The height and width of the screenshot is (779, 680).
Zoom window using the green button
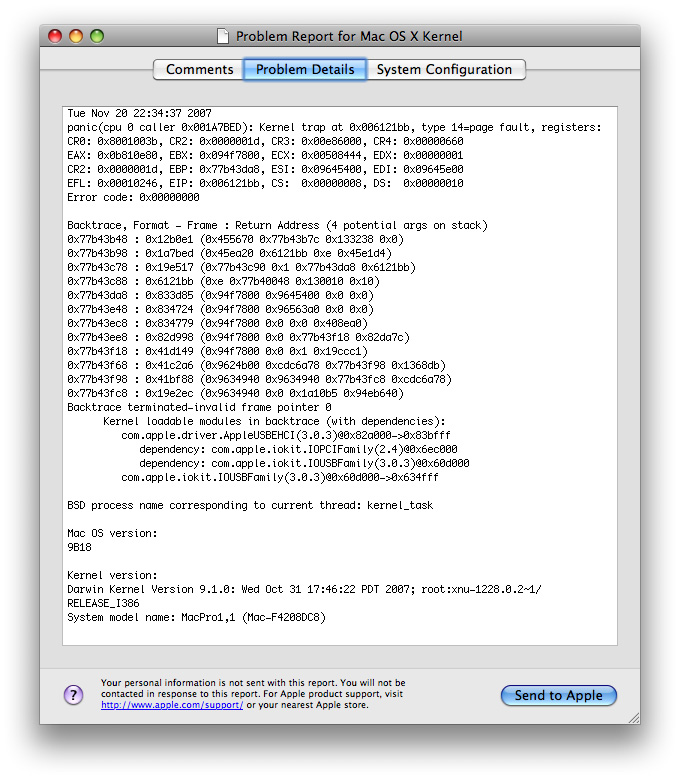coord(97,36)
